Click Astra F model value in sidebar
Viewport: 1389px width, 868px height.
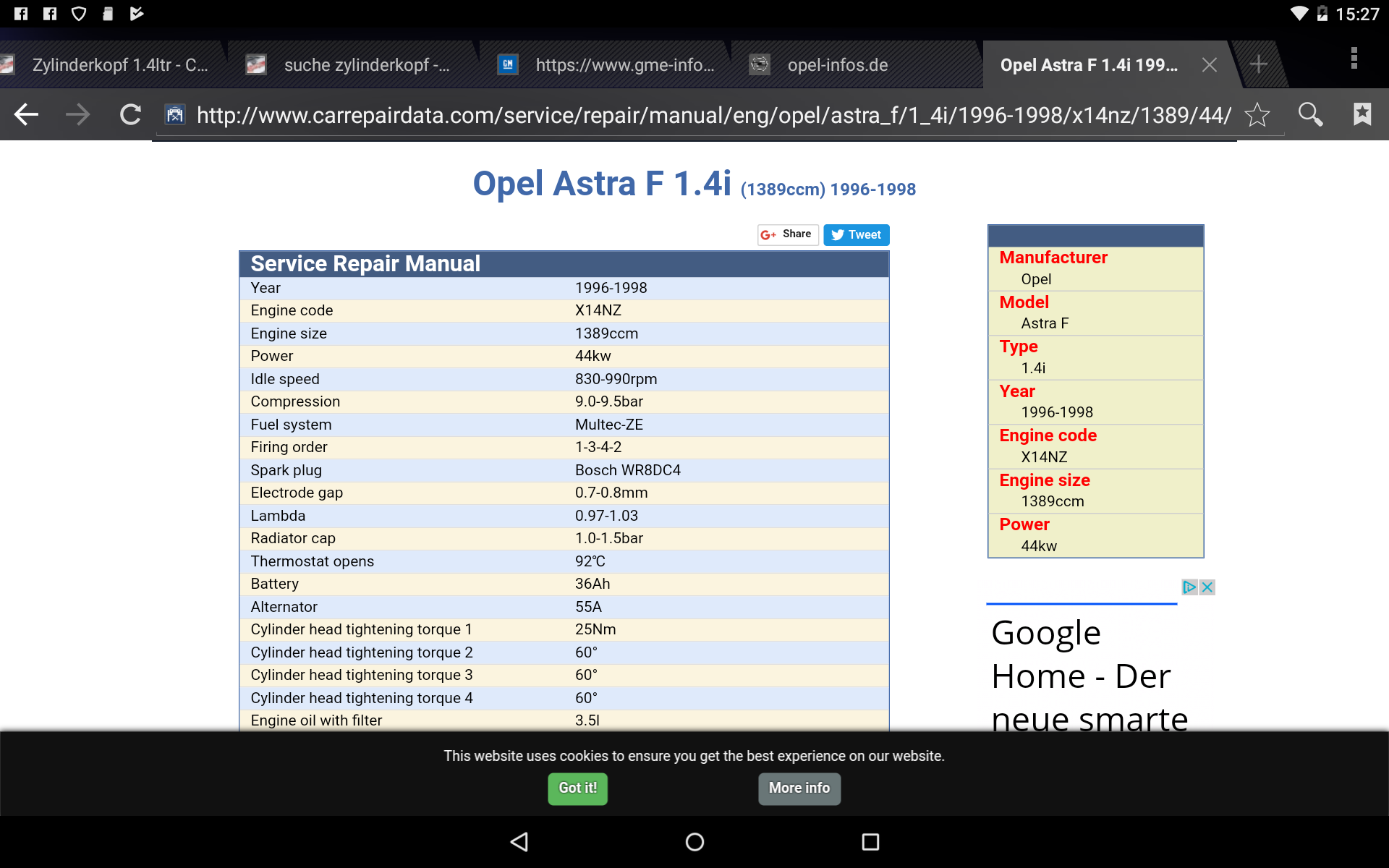(x=1045, y=323)
